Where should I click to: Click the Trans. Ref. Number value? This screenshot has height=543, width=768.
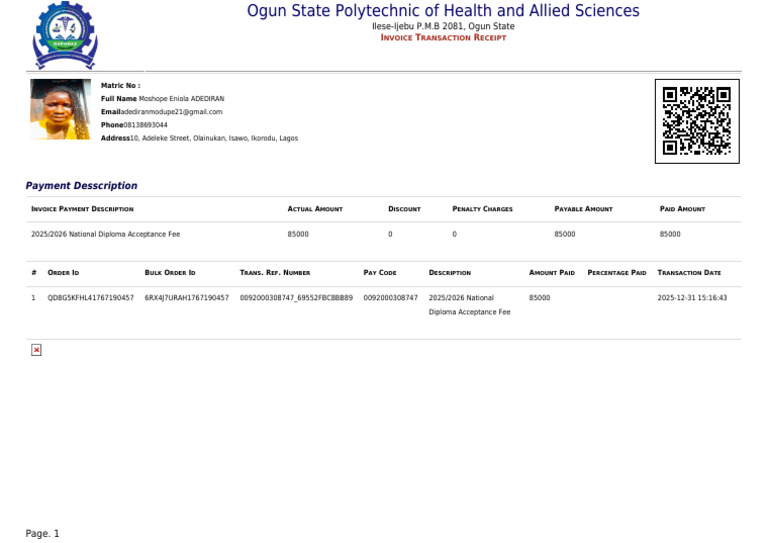(x=296, y=298)
